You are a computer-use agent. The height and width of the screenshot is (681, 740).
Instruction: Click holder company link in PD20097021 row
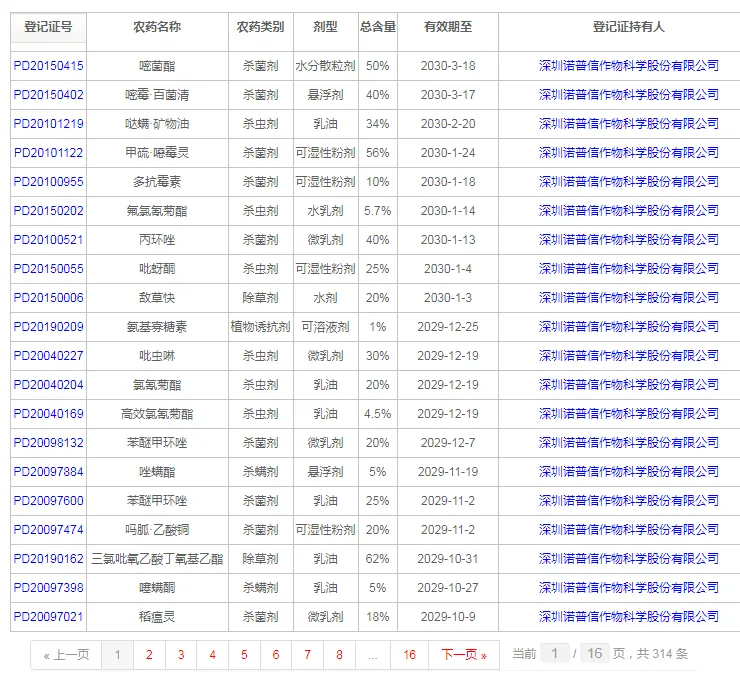(x=629, y=617)
